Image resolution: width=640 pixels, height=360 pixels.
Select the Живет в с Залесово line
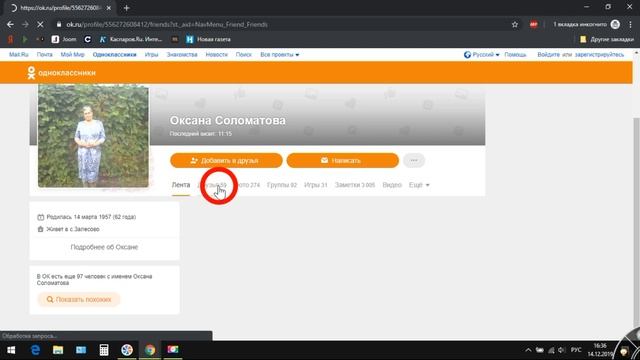[73, 229]
